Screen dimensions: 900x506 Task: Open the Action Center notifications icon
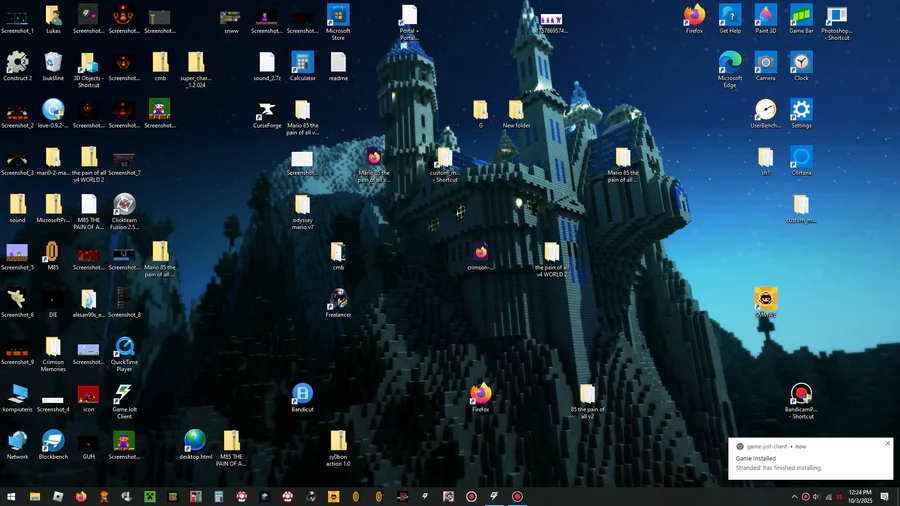point(885,497)
